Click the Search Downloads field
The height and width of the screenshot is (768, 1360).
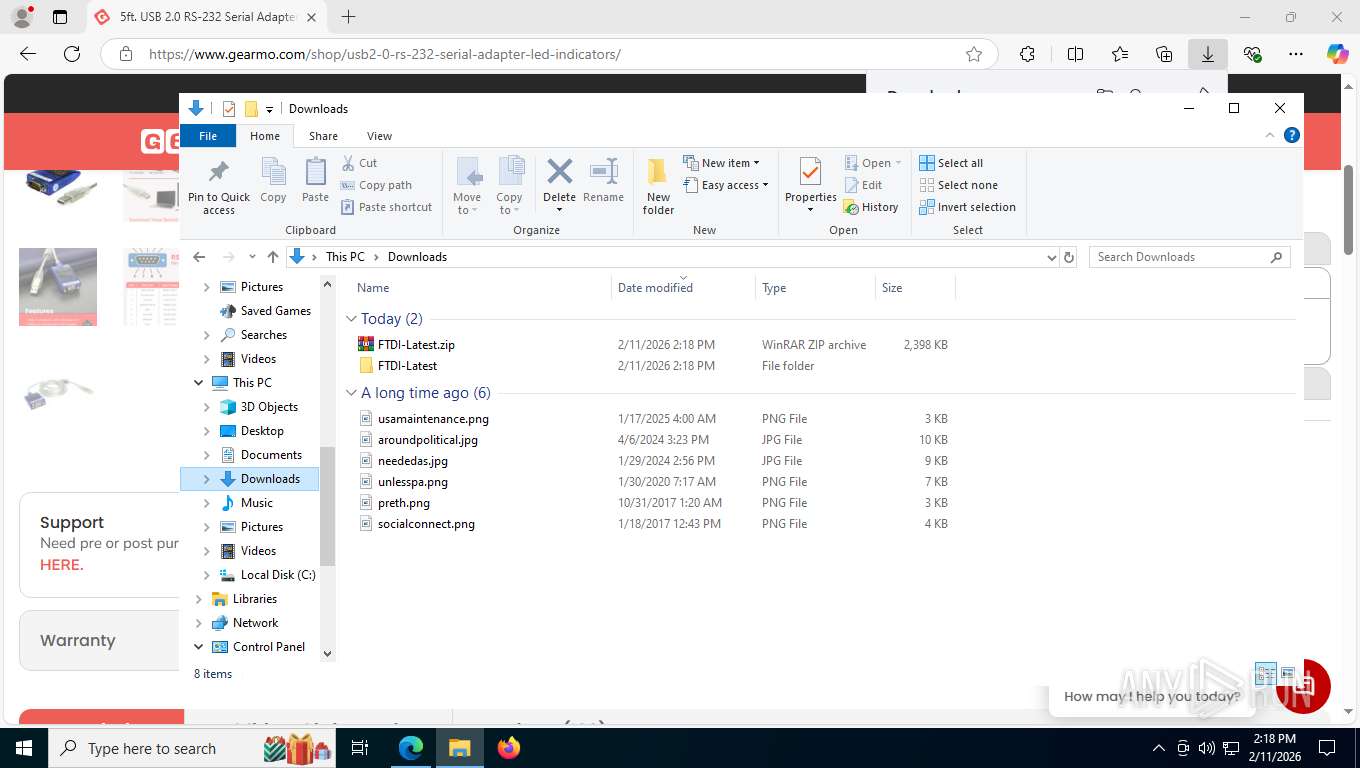[1189, 257]
